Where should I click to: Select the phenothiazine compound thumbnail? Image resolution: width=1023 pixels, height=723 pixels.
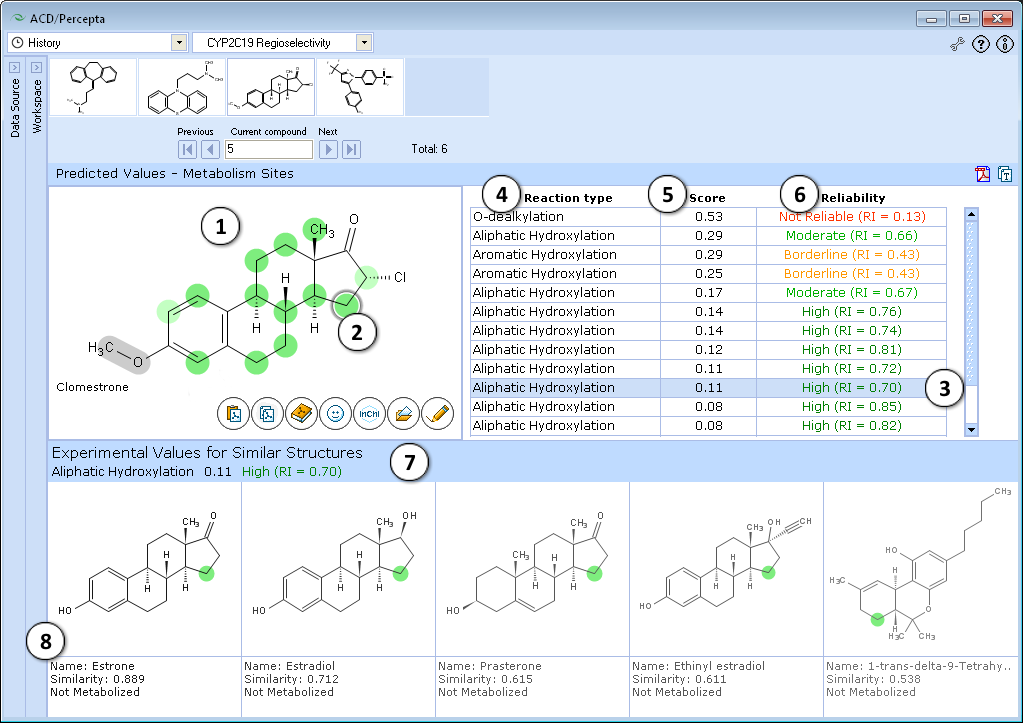point(182,87)
